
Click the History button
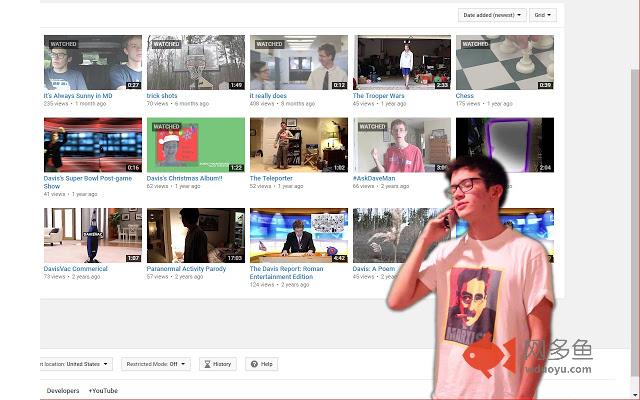pyautogui.click(x=218, y=364)
